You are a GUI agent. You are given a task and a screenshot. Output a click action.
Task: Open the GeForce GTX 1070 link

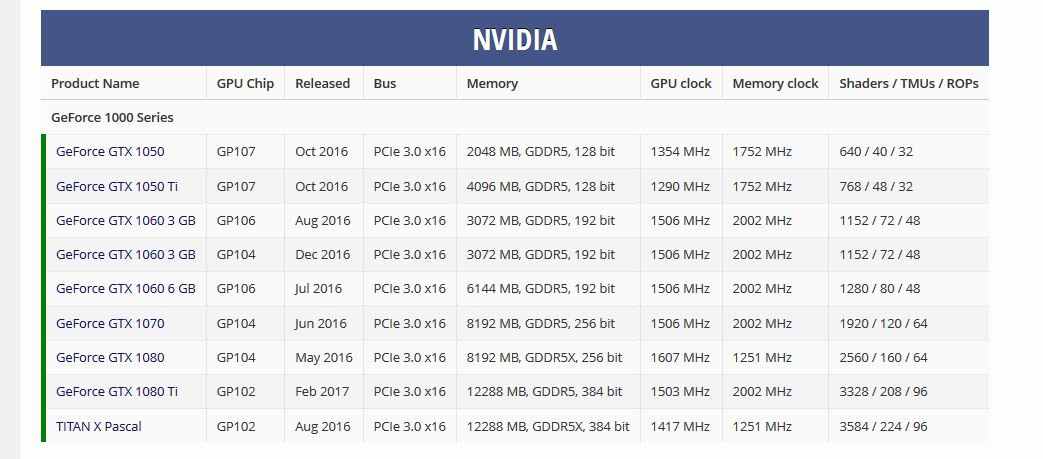tap(110, 323)
